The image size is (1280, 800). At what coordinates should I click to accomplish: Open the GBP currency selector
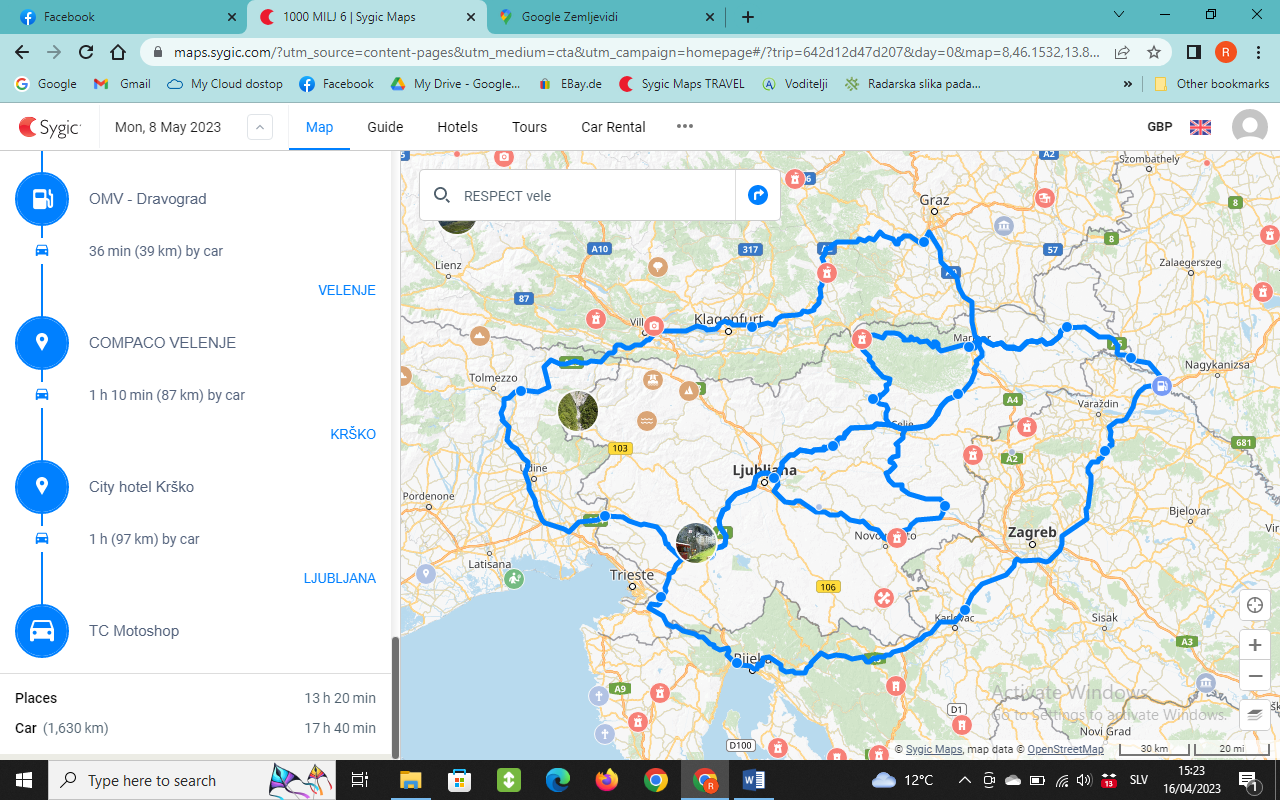1159,127
